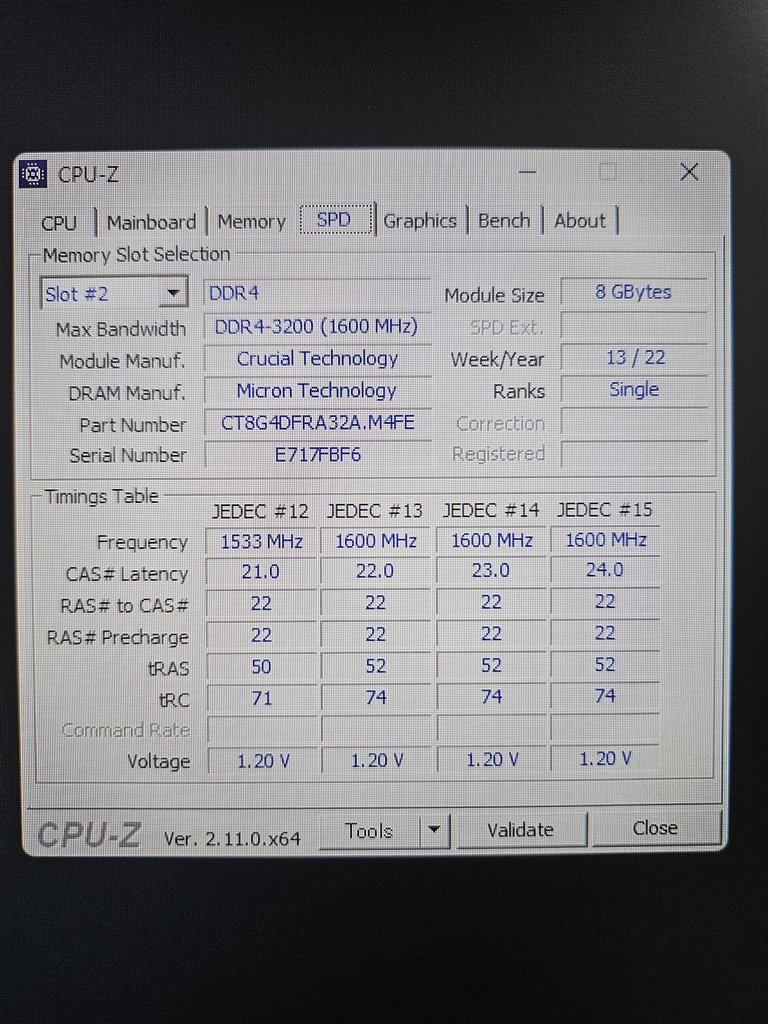Select the SPD tab
Image resolution: width=768 pixels, height=1024 pixels.
click(x=335, y=219)
